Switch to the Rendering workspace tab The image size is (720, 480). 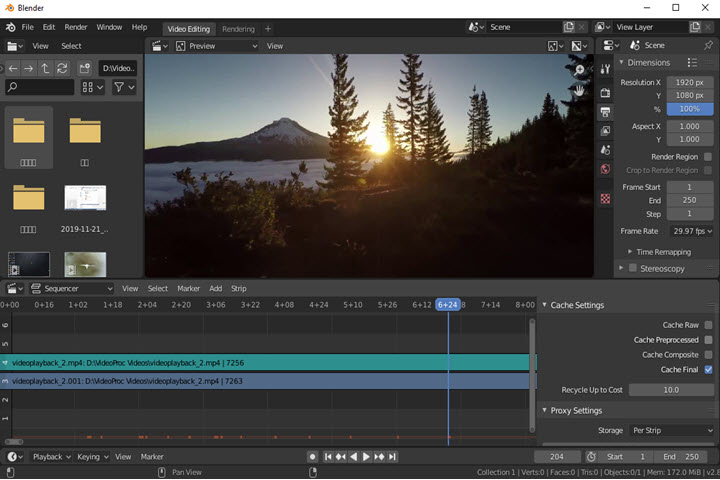(x=238, y=29)
